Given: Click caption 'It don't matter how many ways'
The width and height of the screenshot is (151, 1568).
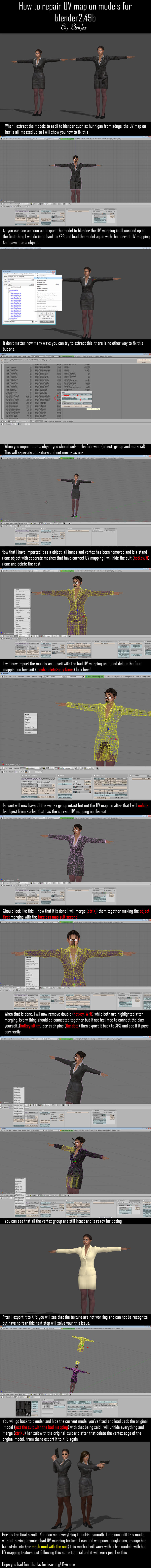Looking at the screenshot, I should [x=73, y=346].
